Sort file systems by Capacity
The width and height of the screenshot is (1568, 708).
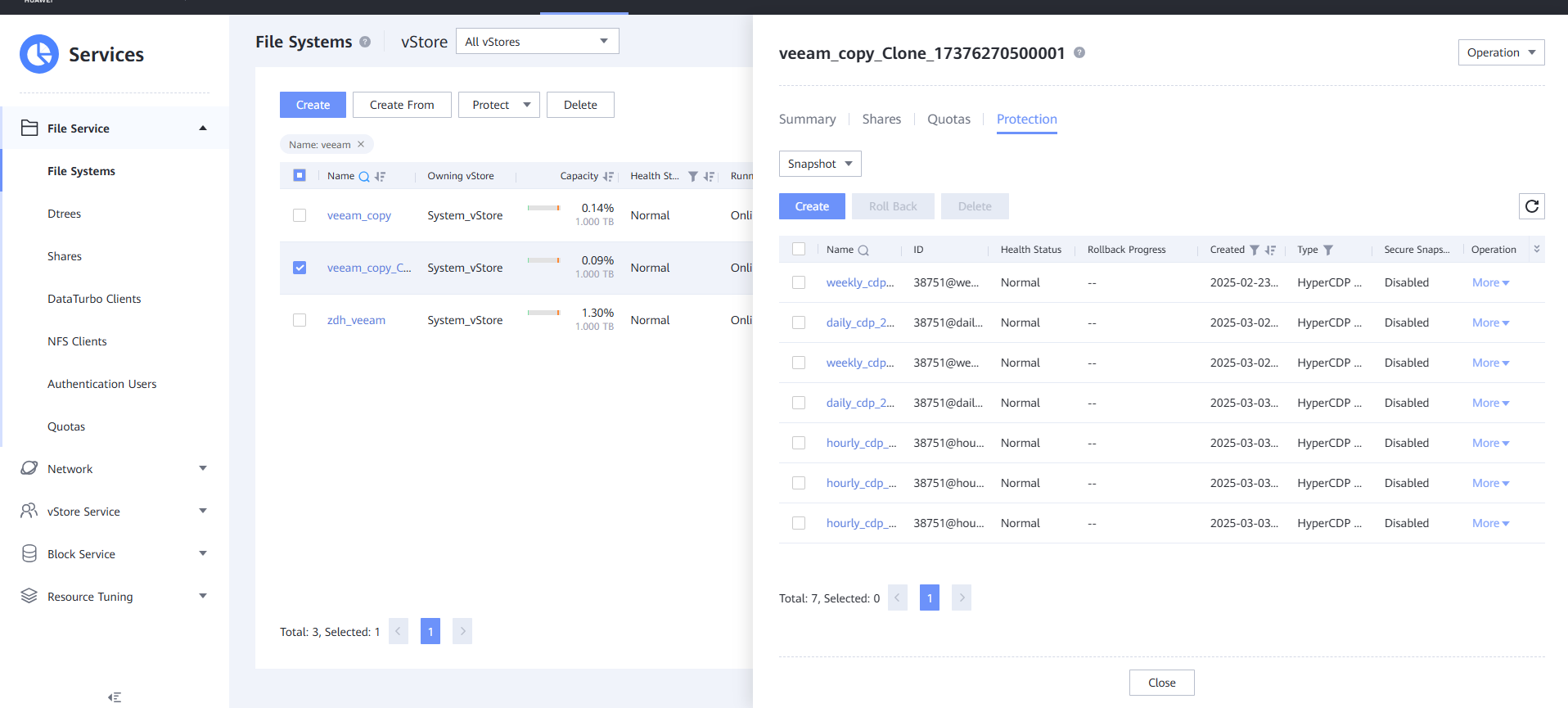(x=608, y=177)
